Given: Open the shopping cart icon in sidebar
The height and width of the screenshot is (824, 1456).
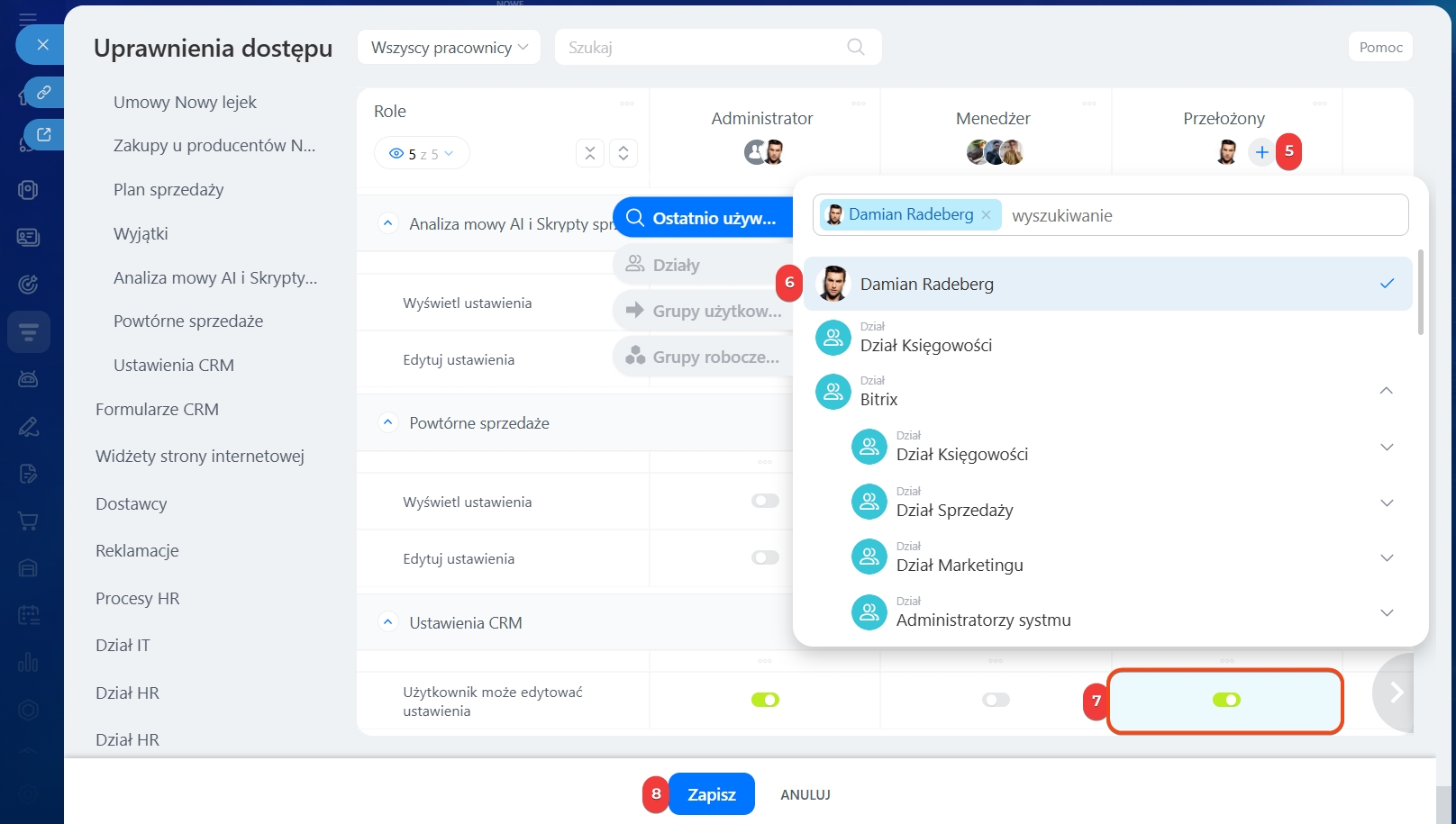Looking at the screenshot, I should point(28,521).
